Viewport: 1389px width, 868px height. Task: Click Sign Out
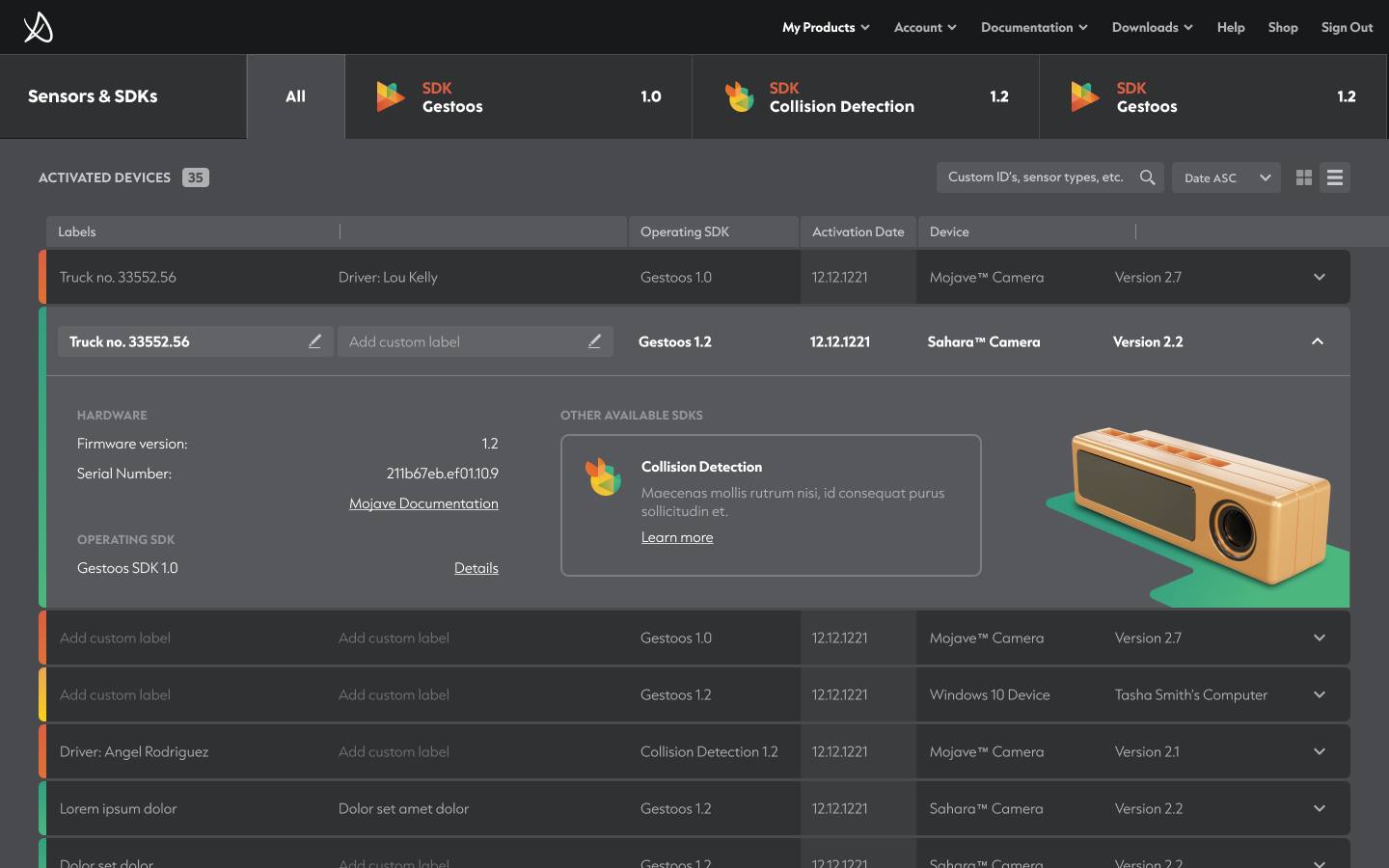[x=1347, y=27]
